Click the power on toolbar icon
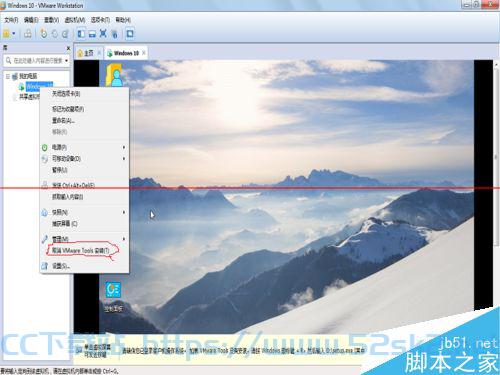Viewport: 500px width, 375px height. coord(6,34)
